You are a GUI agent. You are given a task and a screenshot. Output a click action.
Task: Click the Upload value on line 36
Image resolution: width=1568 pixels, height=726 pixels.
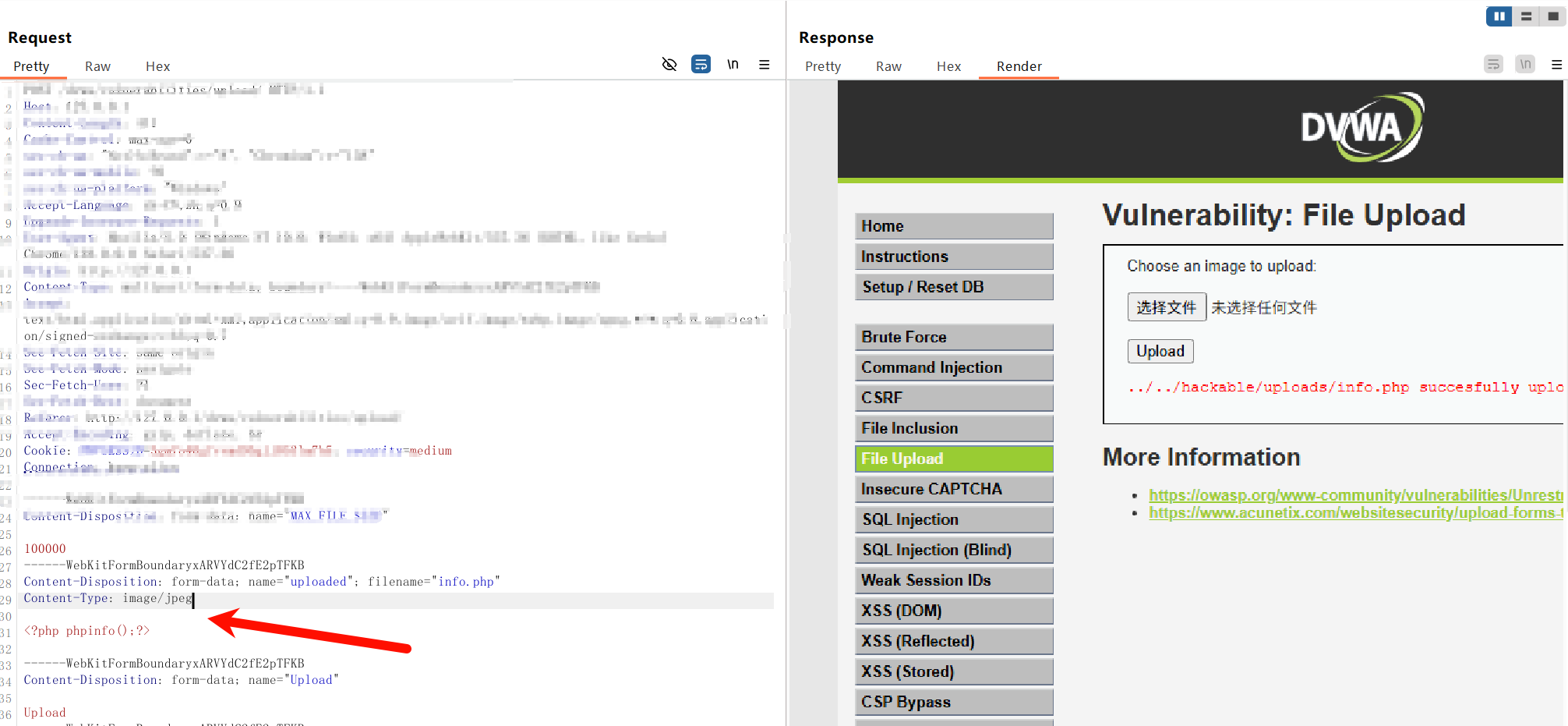(44, 713)
